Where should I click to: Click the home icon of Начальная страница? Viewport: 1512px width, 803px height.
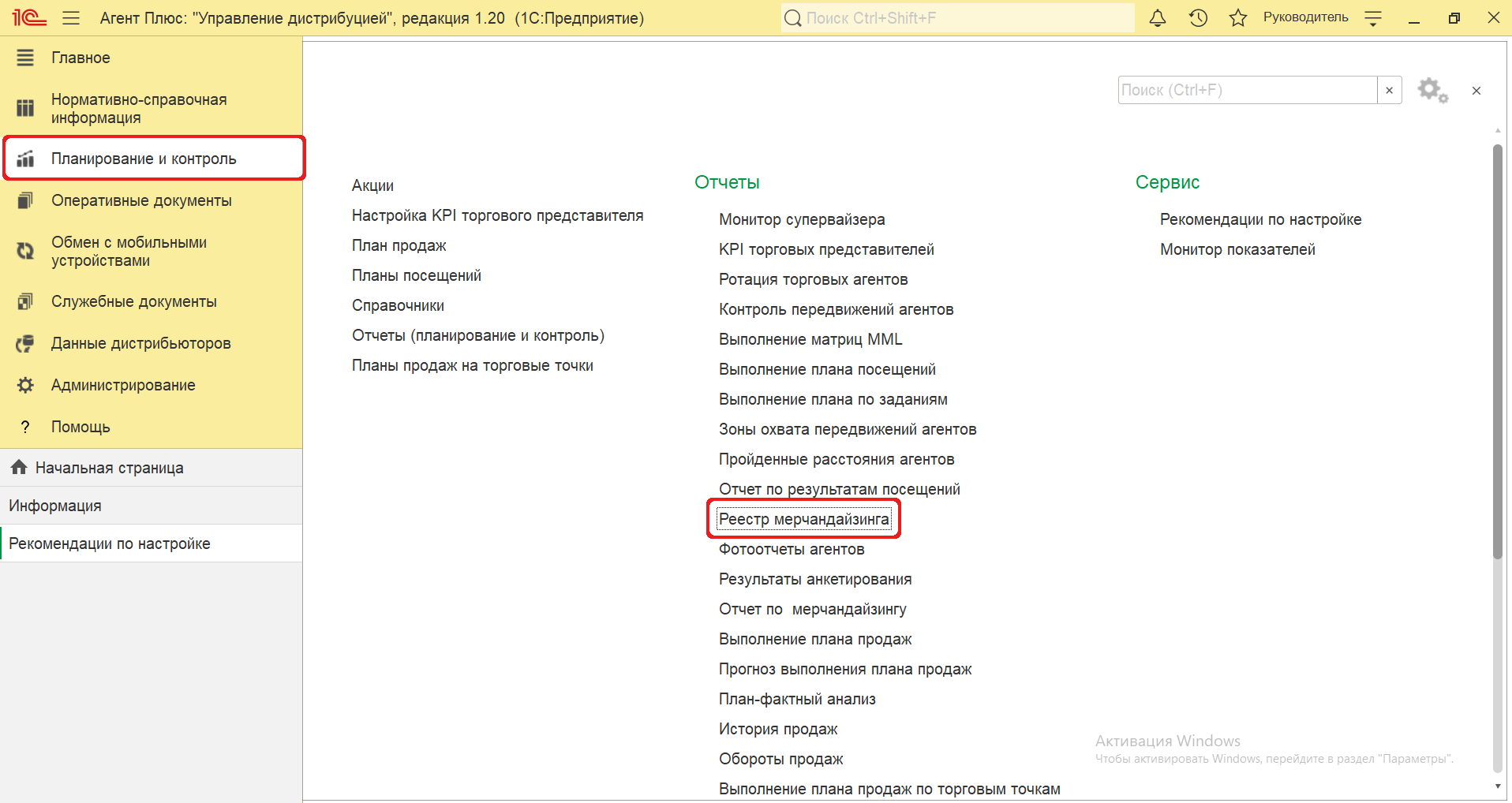click(x=19, y=467)
